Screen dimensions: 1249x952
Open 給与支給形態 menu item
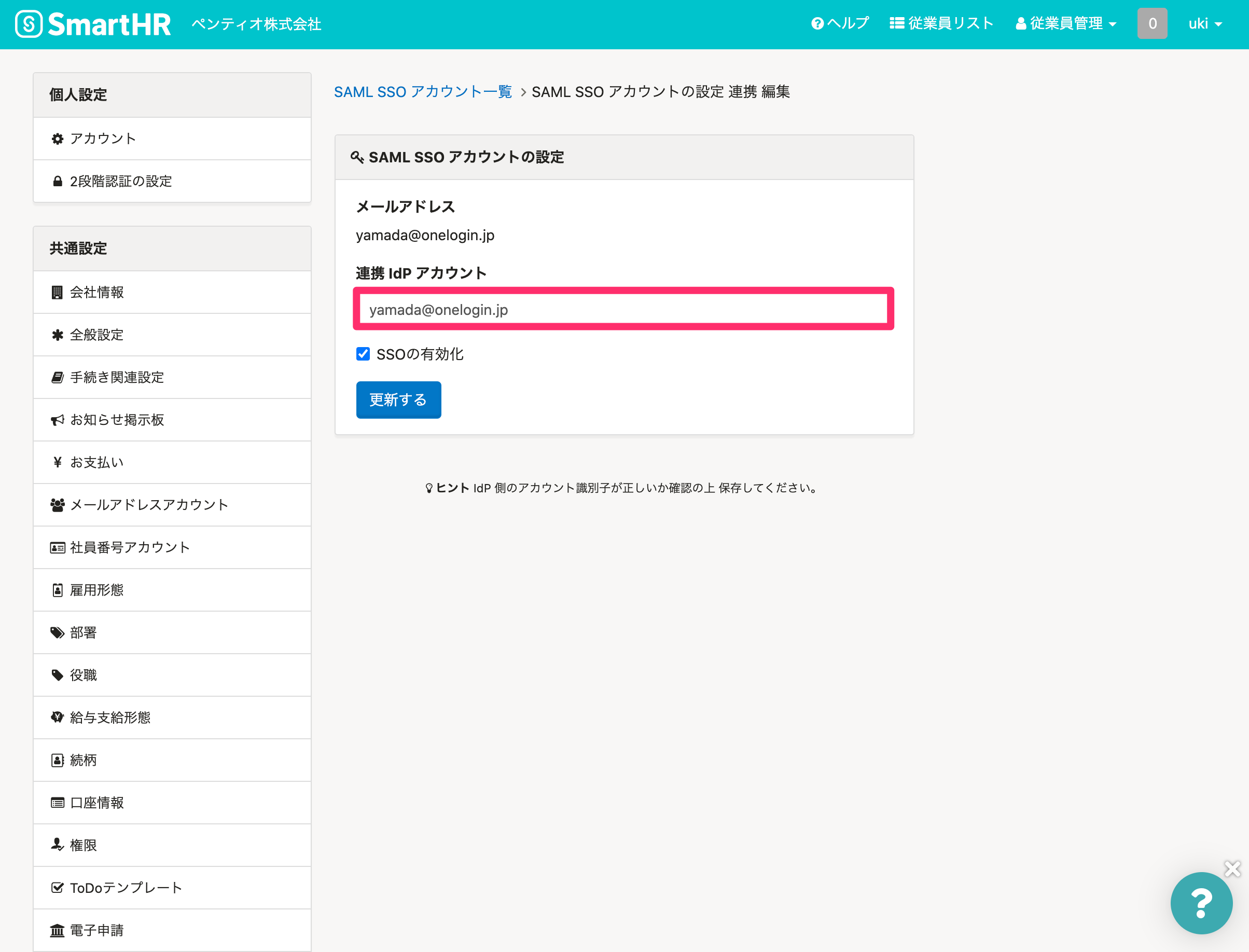coord(172,718)
